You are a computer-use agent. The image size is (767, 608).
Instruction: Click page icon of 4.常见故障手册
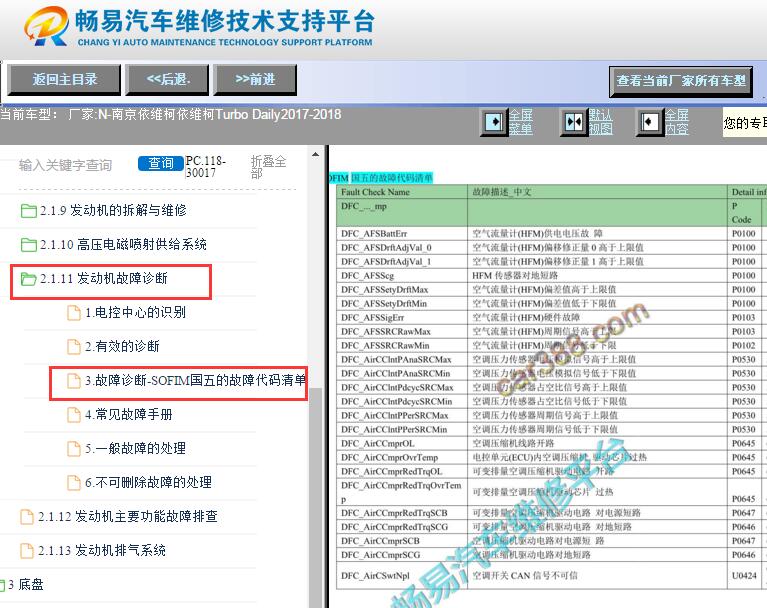pyautogui.click(x=74, y=415)
